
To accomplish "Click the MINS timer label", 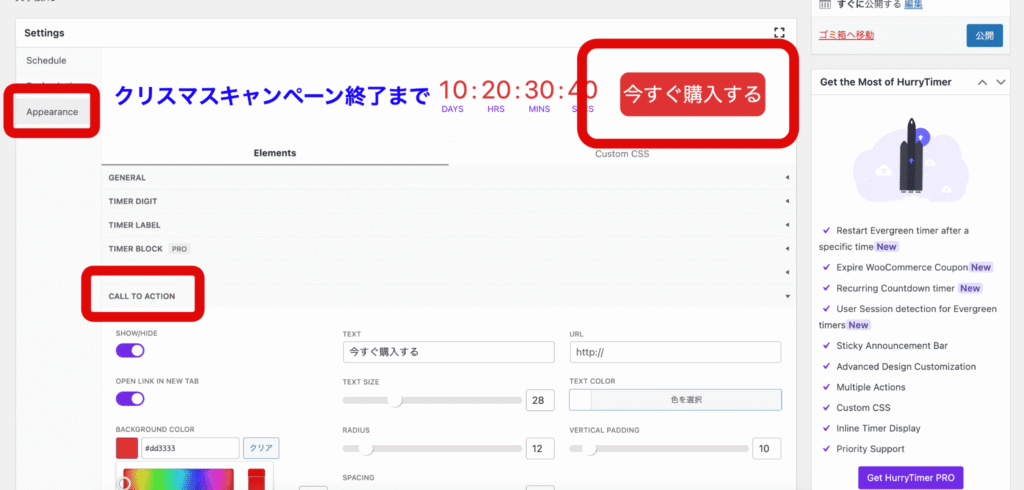I will tap(539, 109).
